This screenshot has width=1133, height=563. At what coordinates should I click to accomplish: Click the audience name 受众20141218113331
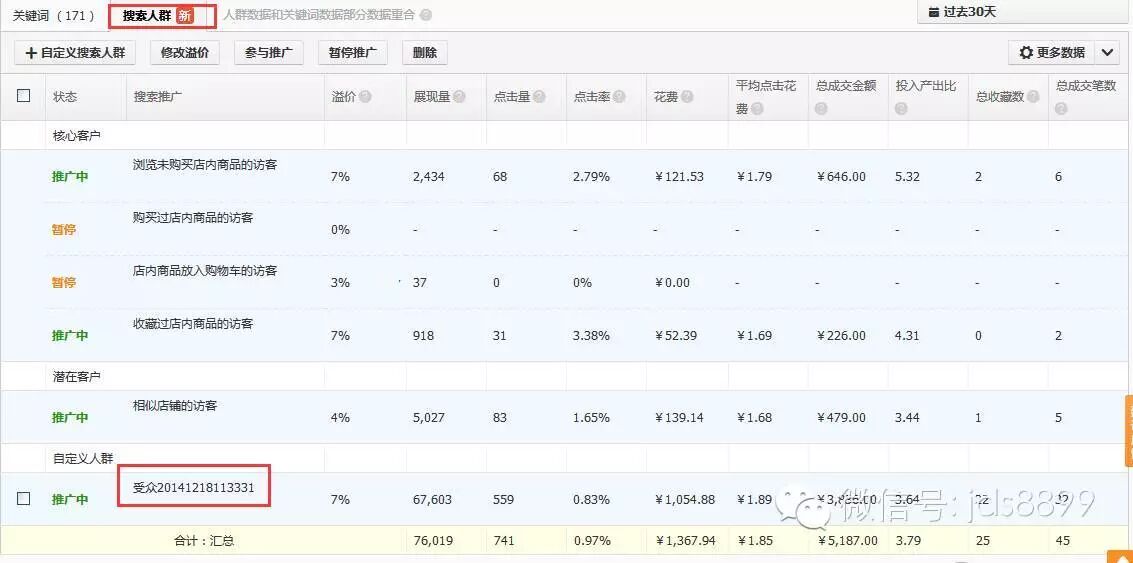[194, 487]
